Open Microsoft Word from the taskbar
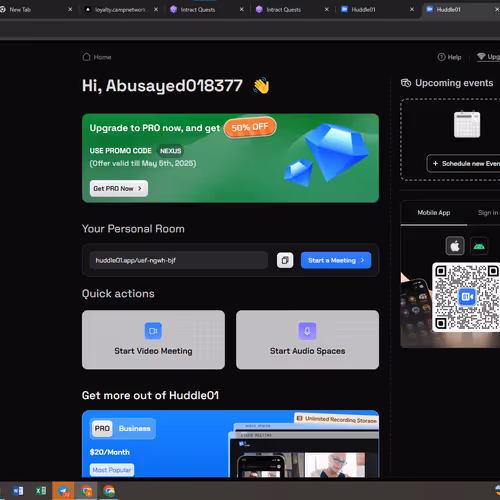Screen dimensions: 500x500 pyautogui.click(x=18, y=491)
